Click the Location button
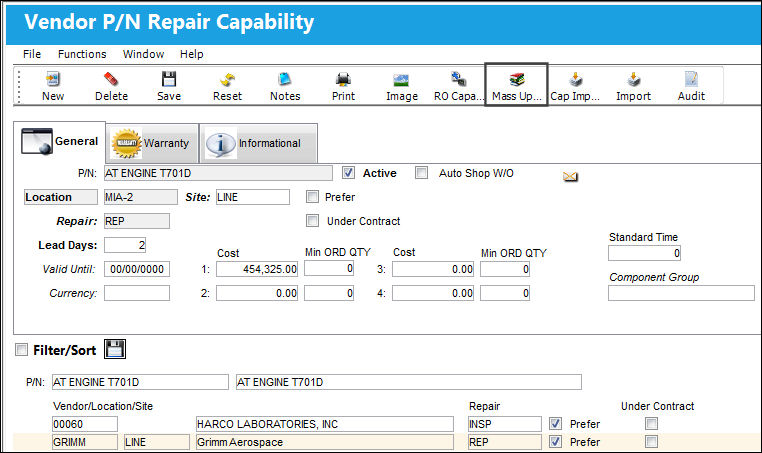 tap(61, 197)
